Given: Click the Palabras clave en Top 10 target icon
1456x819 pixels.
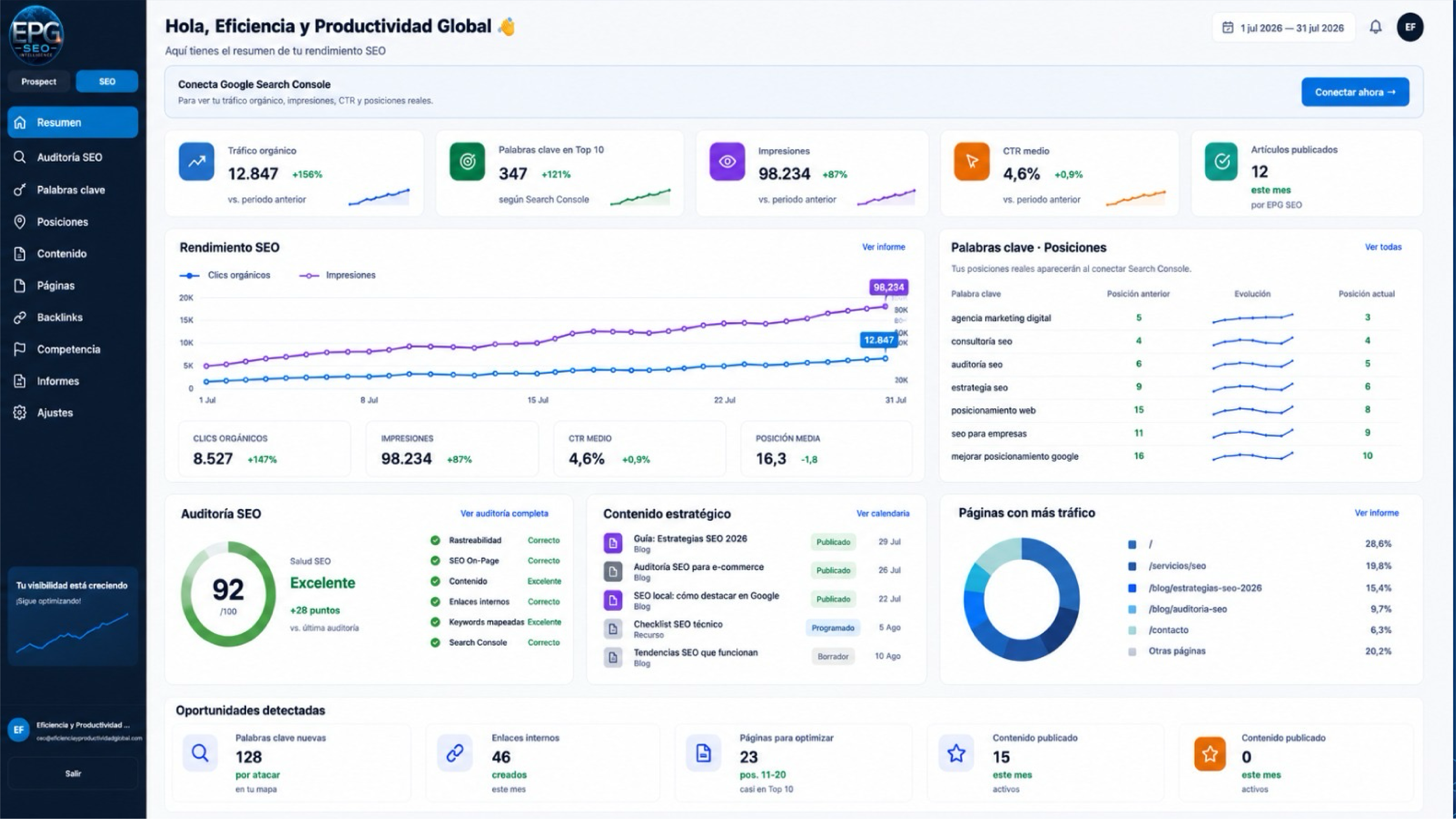Looking at the screenshot, I should pos(468,162).
